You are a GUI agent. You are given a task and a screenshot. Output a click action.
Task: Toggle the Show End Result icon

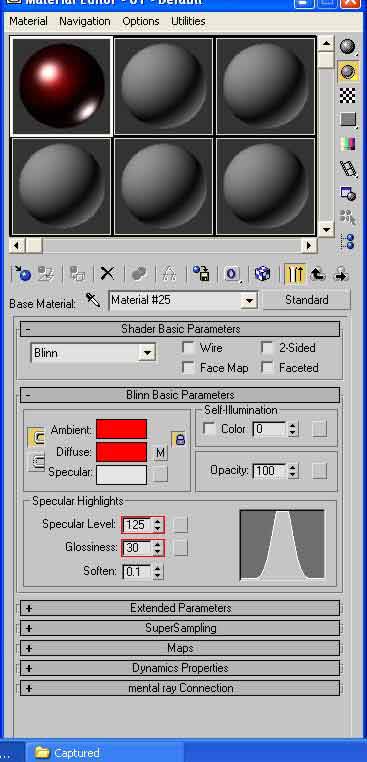point(296,274)
